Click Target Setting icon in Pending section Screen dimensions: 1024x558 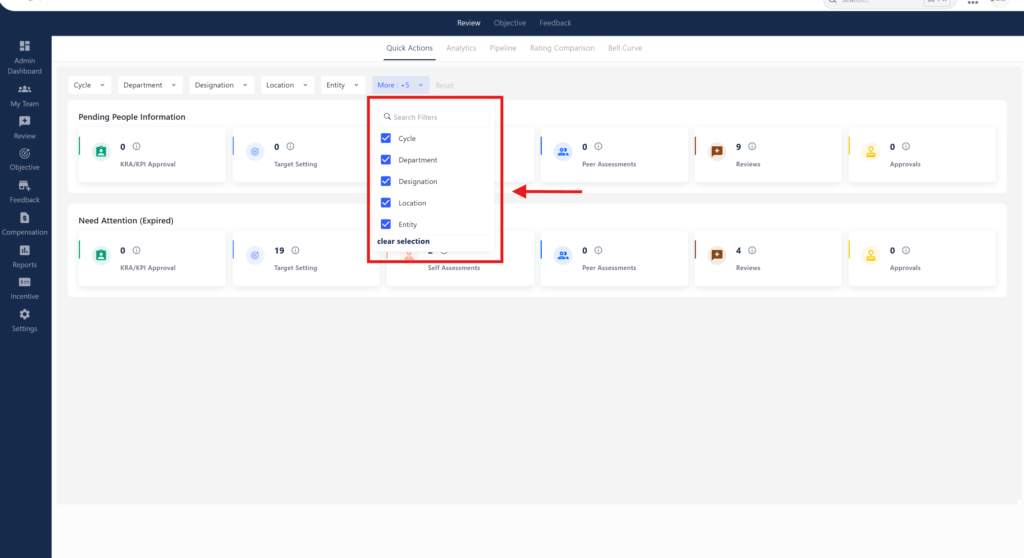(x=255, y=152)
